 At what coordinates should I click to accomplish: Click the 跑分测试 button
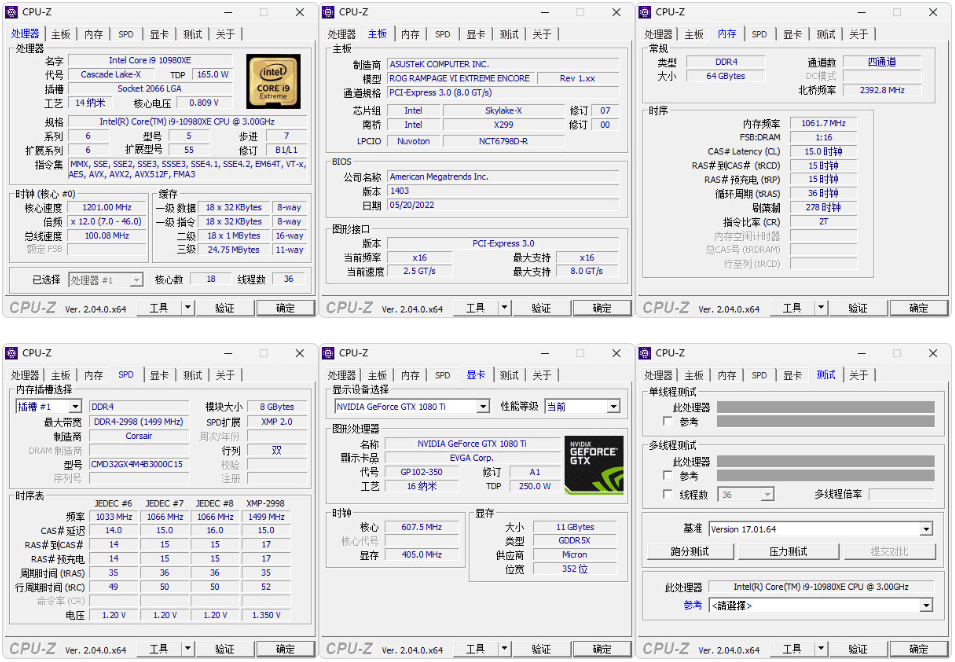689,551
